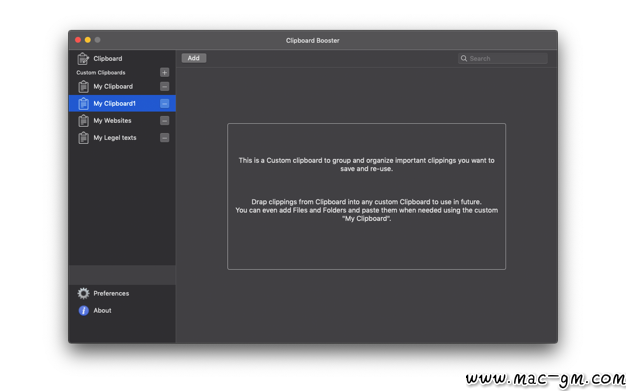
Task: Open Preferences via the gear icon
Action: pos(83,294)
